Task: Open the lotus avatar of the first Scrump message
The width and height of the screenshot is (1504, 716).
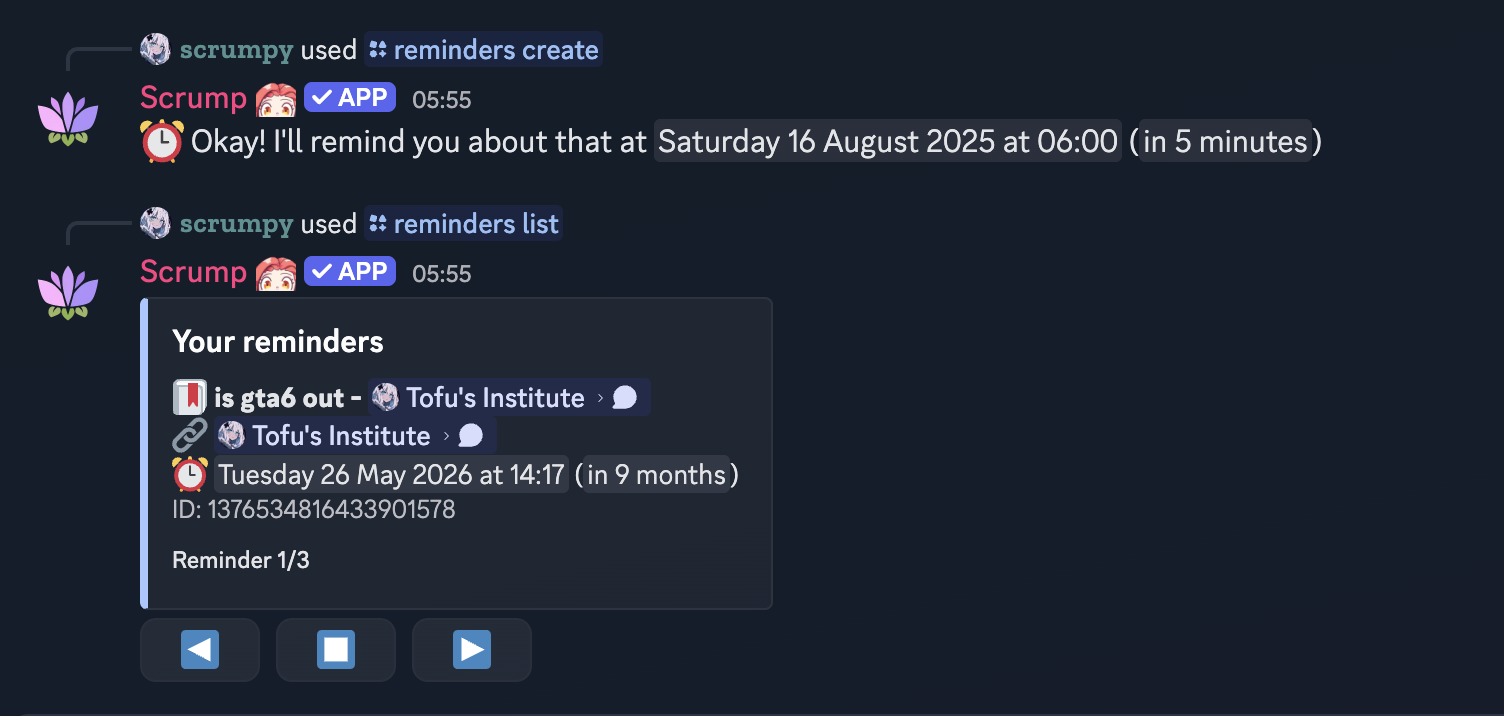Action: [68, 119]
